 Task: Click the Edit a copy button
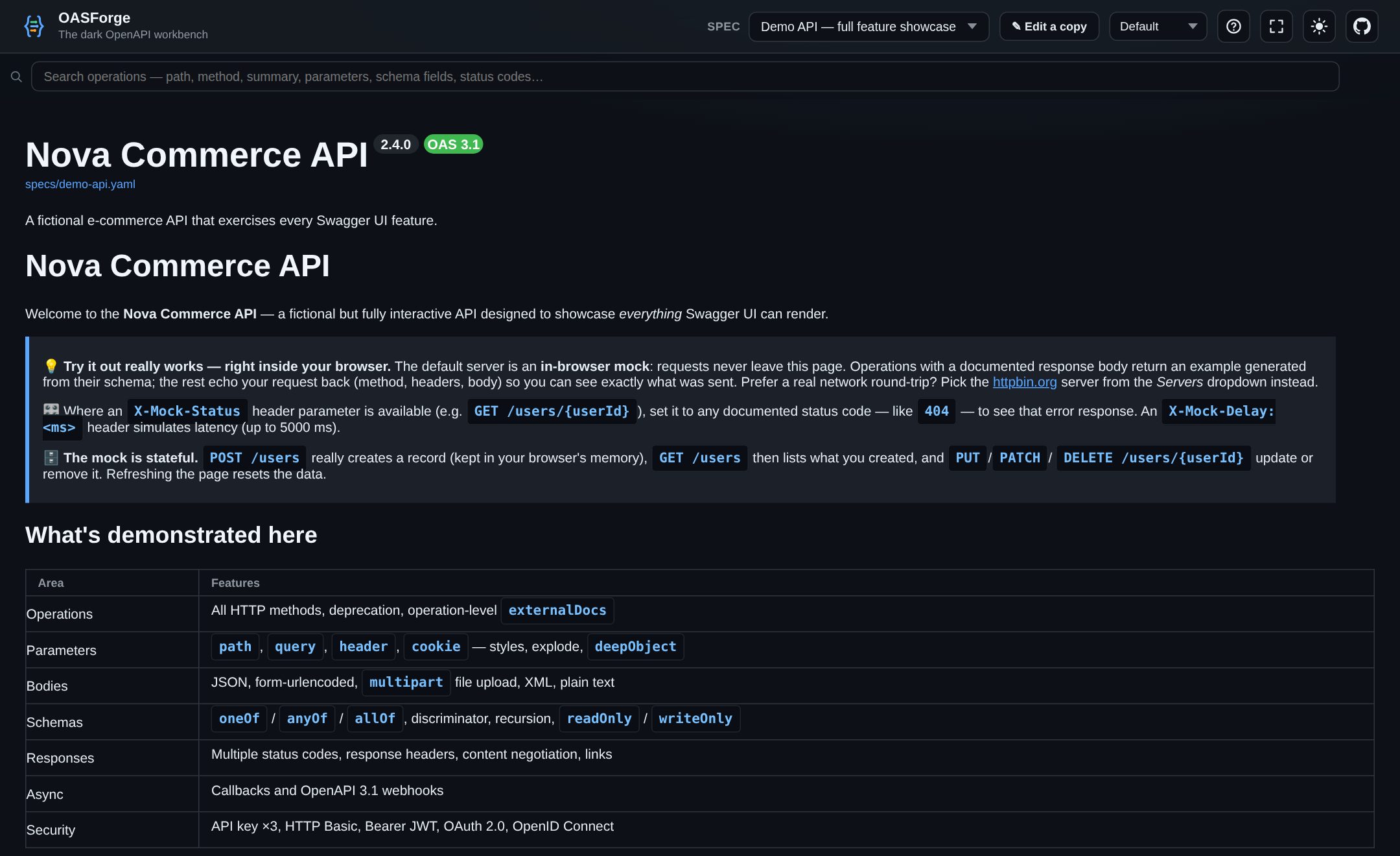pos(1049,27)
